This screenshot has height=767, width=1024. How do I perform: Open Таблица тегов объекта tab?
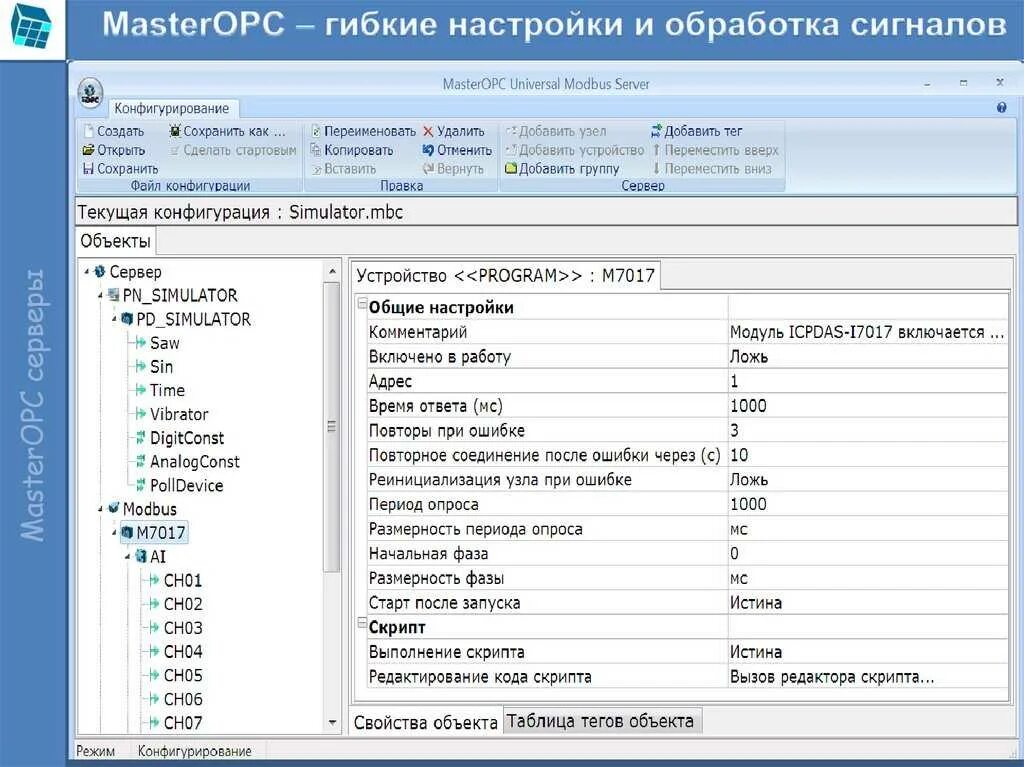pos(600,721)
